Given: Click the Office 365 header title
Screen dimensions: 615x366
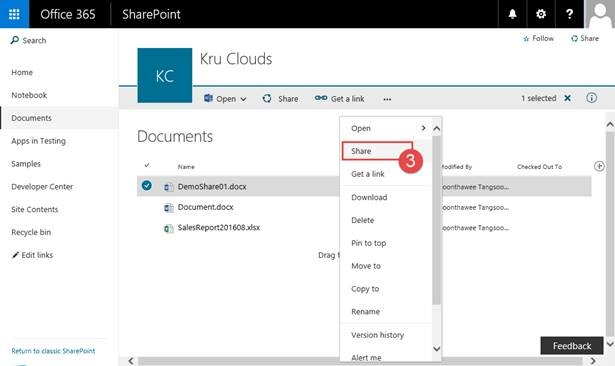Looking at the screenshot, I should pyautogui.click(x=68, y=15).
